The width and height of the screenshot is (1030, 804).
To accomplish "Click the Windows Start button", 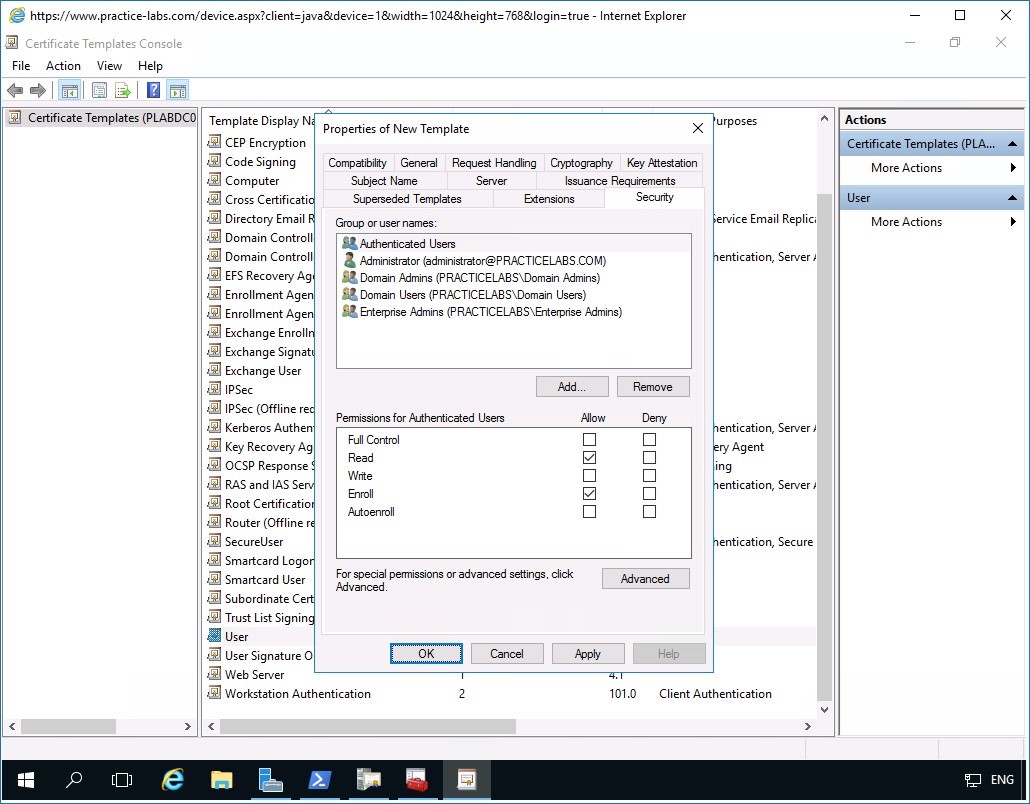I will coord(26,780).
